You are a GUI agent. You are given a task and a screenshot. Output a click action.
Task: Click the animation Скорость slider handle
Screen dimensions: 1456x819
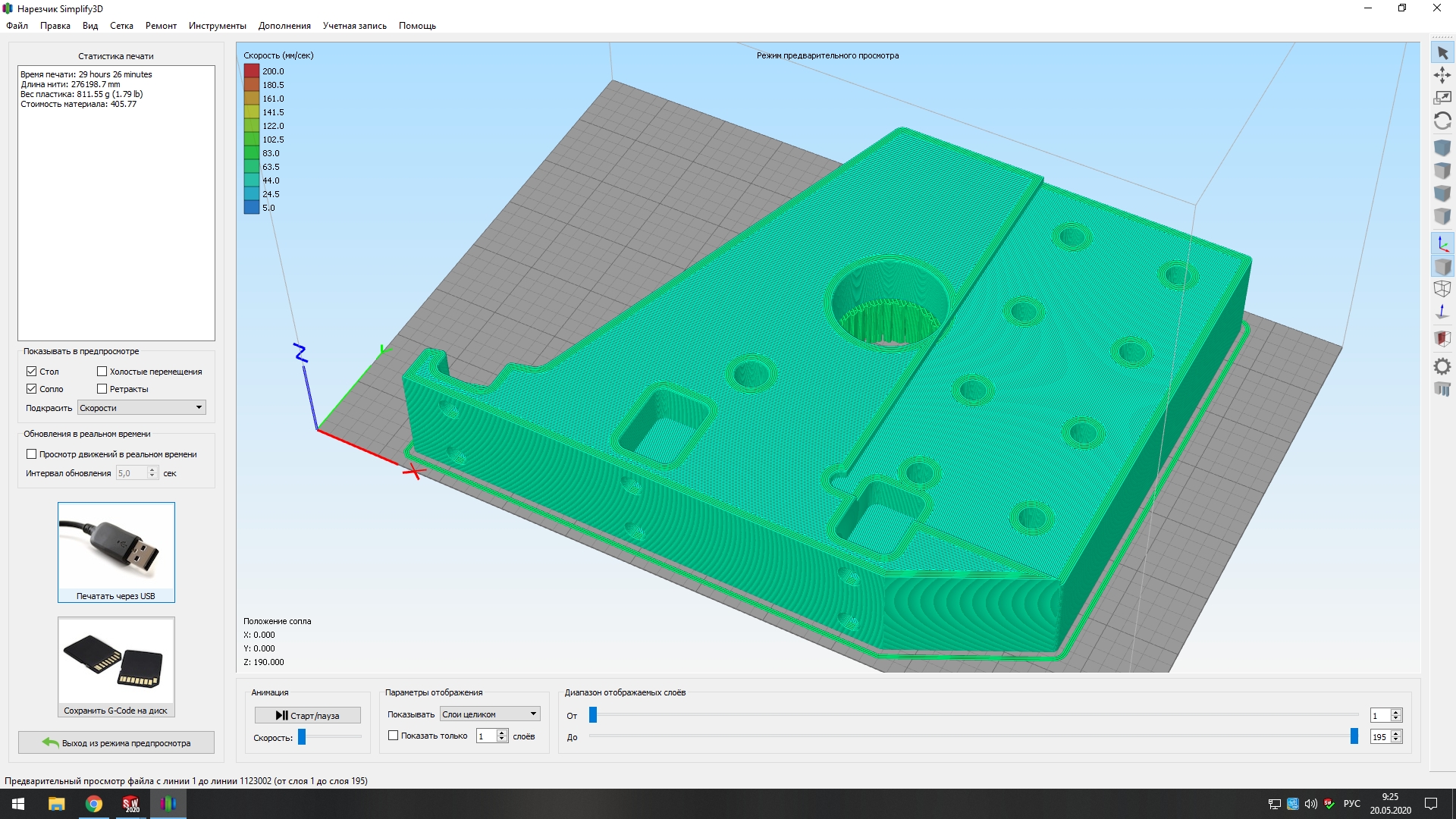[x=302, y=737]
